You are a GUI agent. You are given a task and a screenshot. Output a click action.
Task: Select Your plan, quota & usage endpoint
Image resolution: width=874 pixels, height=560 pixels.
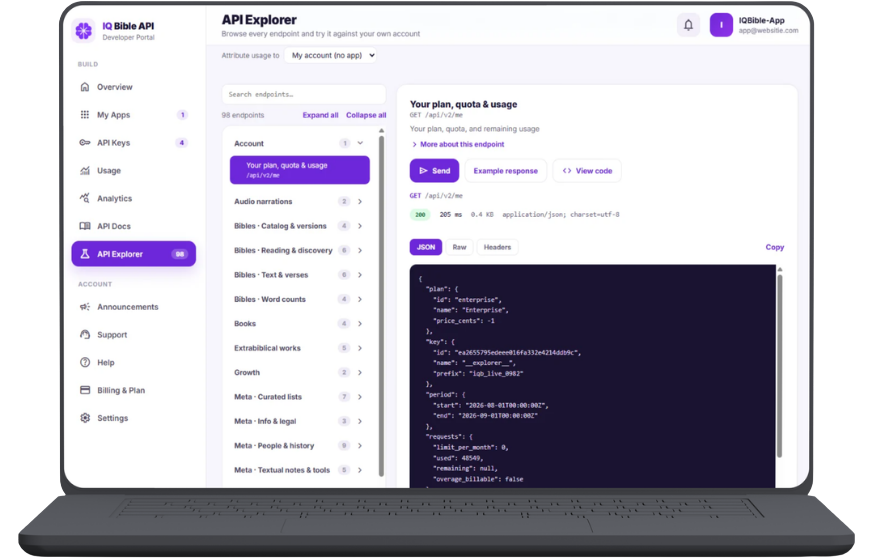coord(300,170)
